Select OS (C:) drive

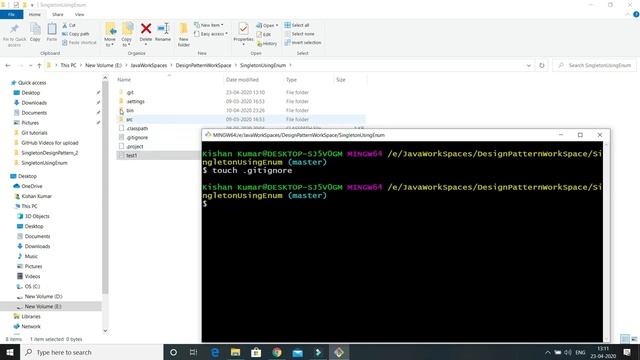32,287
